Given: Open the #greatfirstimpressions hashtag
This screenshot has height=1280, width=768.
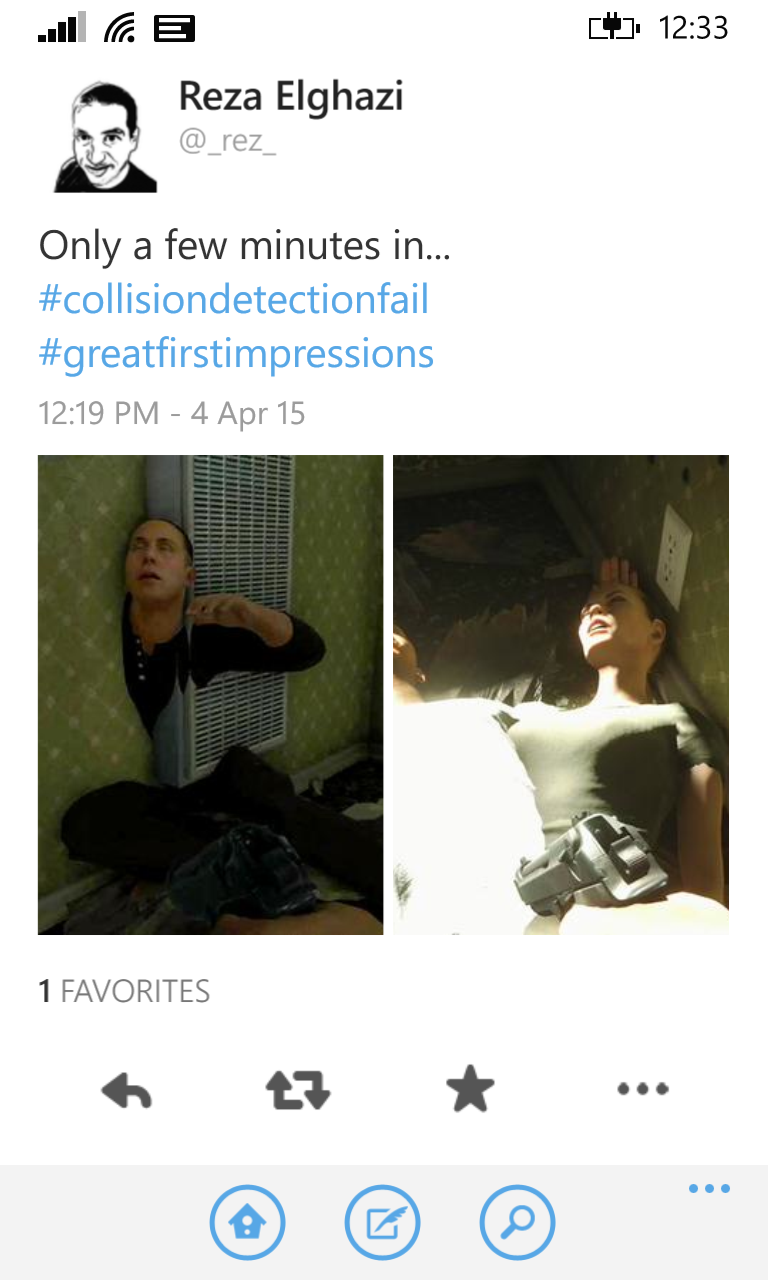Looking at the screenshot, I should point(236,354).
